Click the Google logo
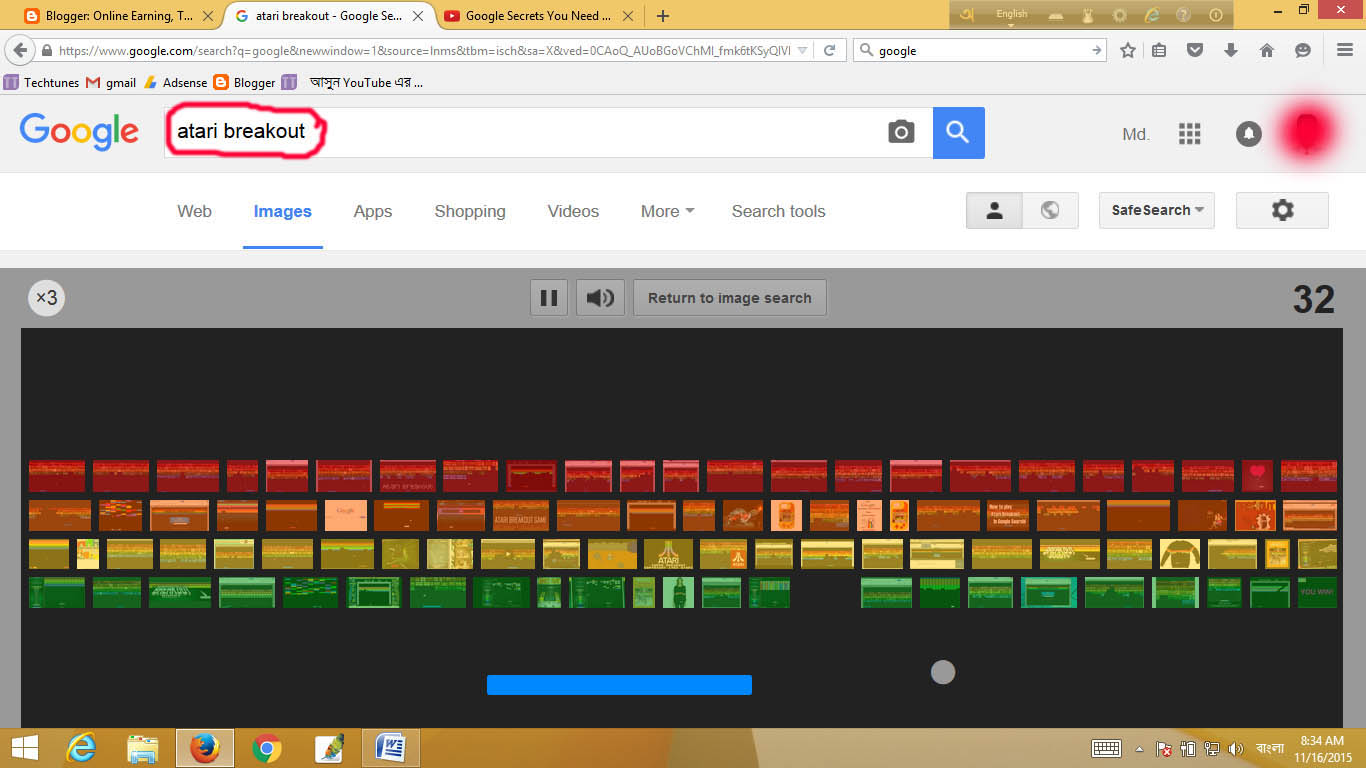Viewport: 1366px width, 768px height. tap(79, 132)
